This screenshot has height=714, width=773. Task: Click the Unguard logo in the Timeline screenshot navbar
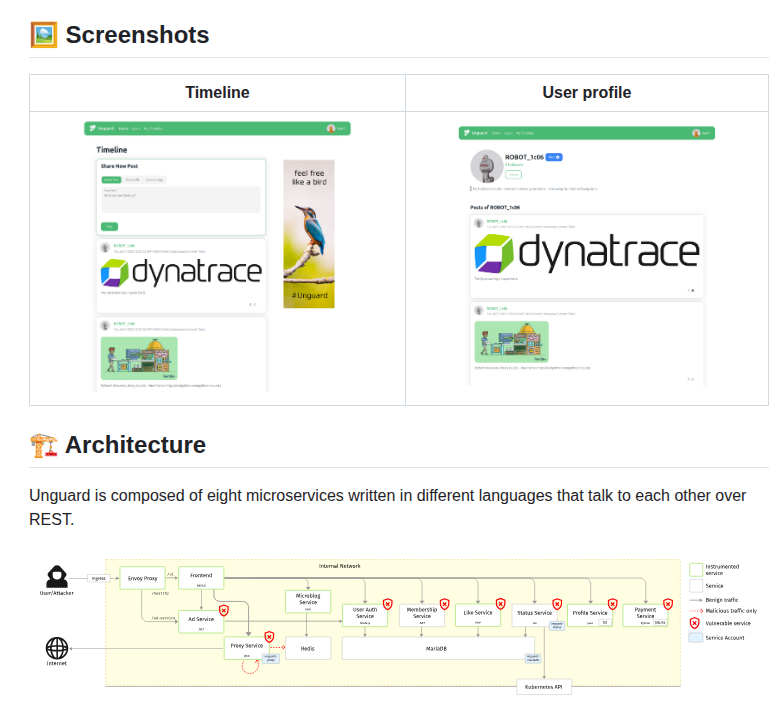(x=92, y=128)
